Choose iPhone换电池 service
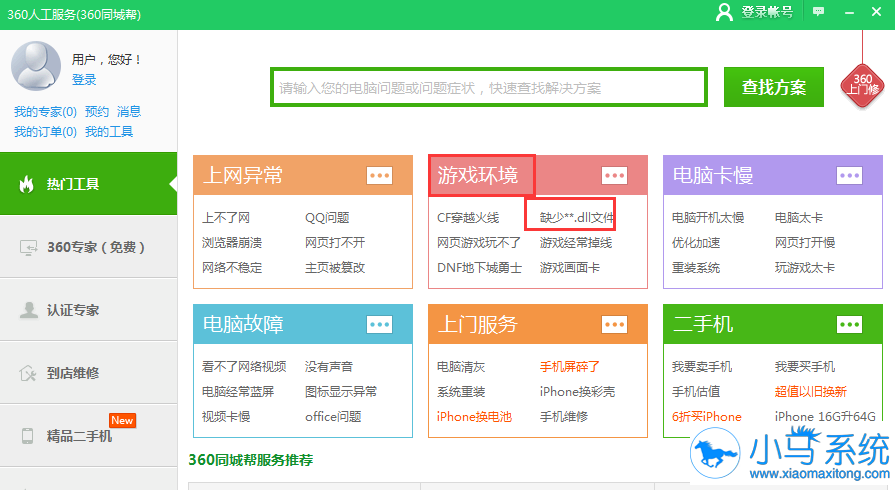The height and width of the screenshot is (490, 895). 474,417
